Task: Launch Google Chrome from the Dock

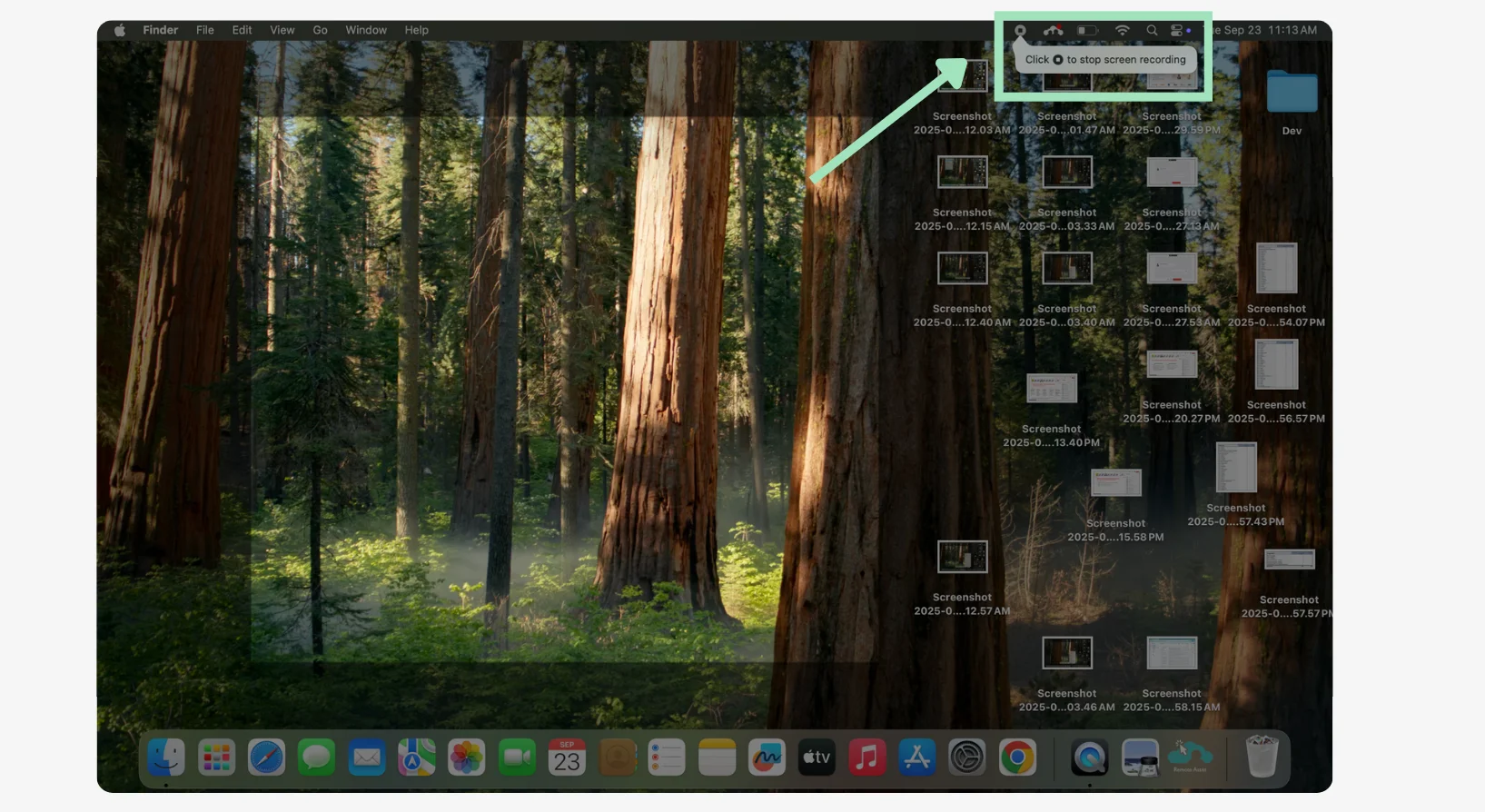Action: coord(1017,757)
